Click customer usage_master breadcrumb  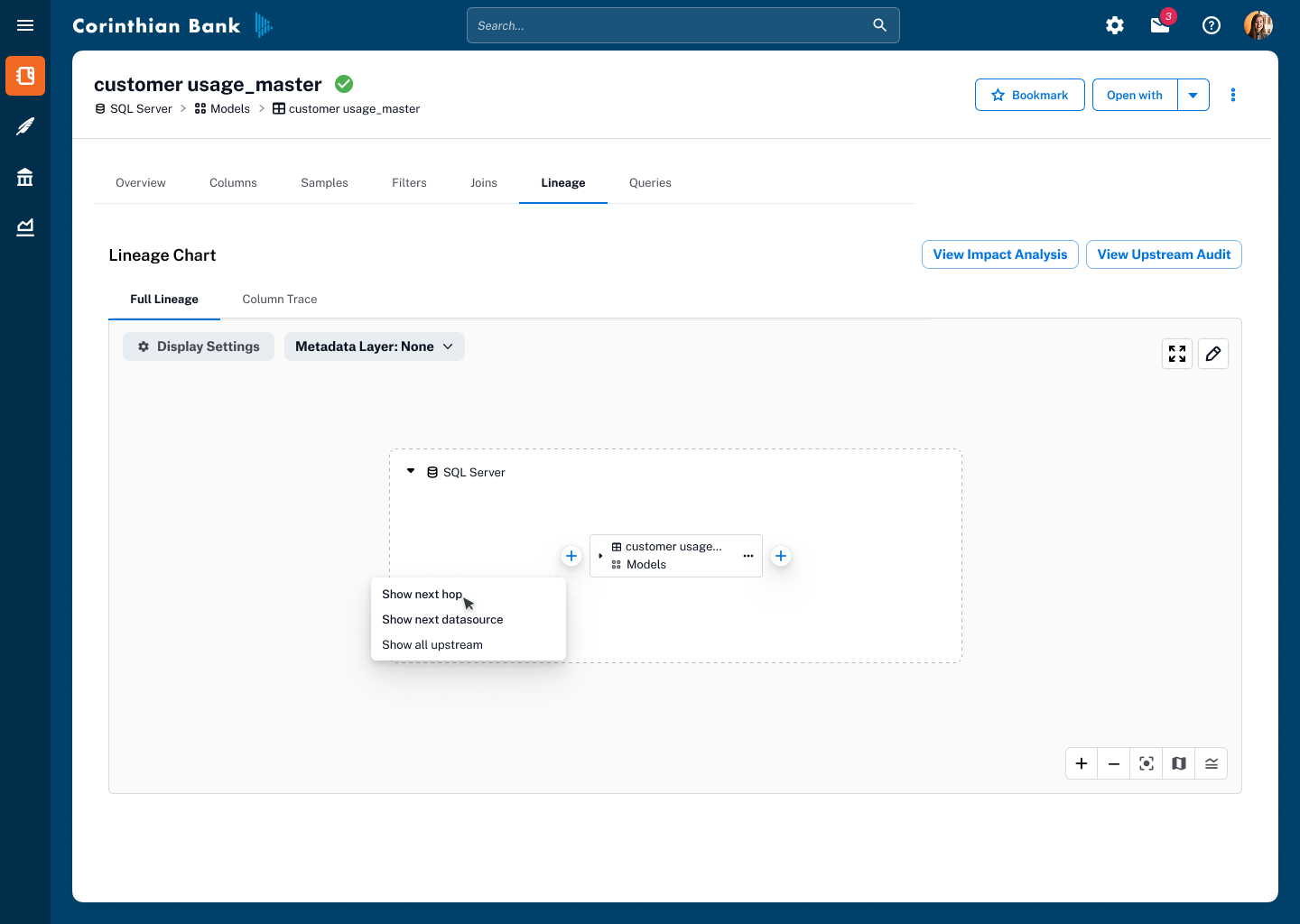tap(347, 108)
